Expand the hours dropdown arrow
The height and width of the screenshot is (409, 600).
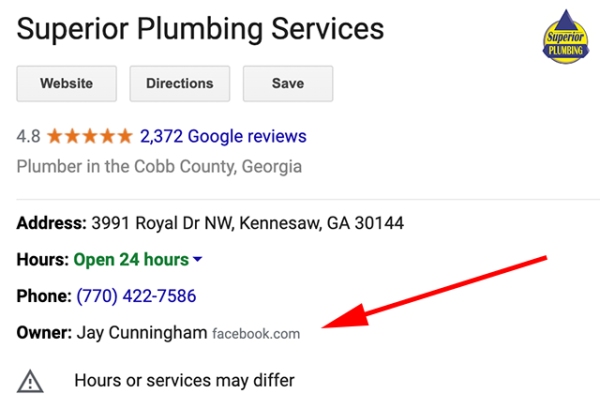197,259
